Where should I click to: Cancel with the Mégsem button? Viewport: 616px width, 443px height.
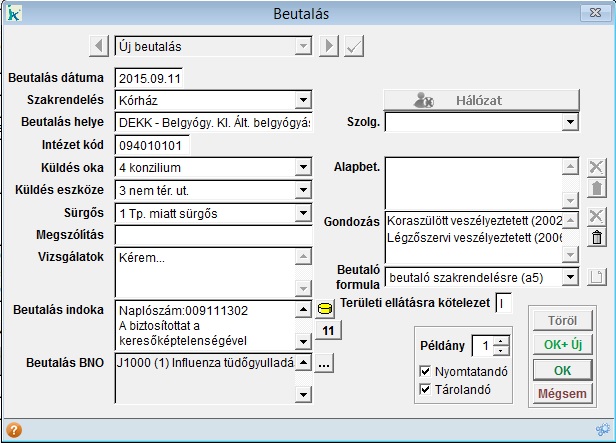(563, 393)
